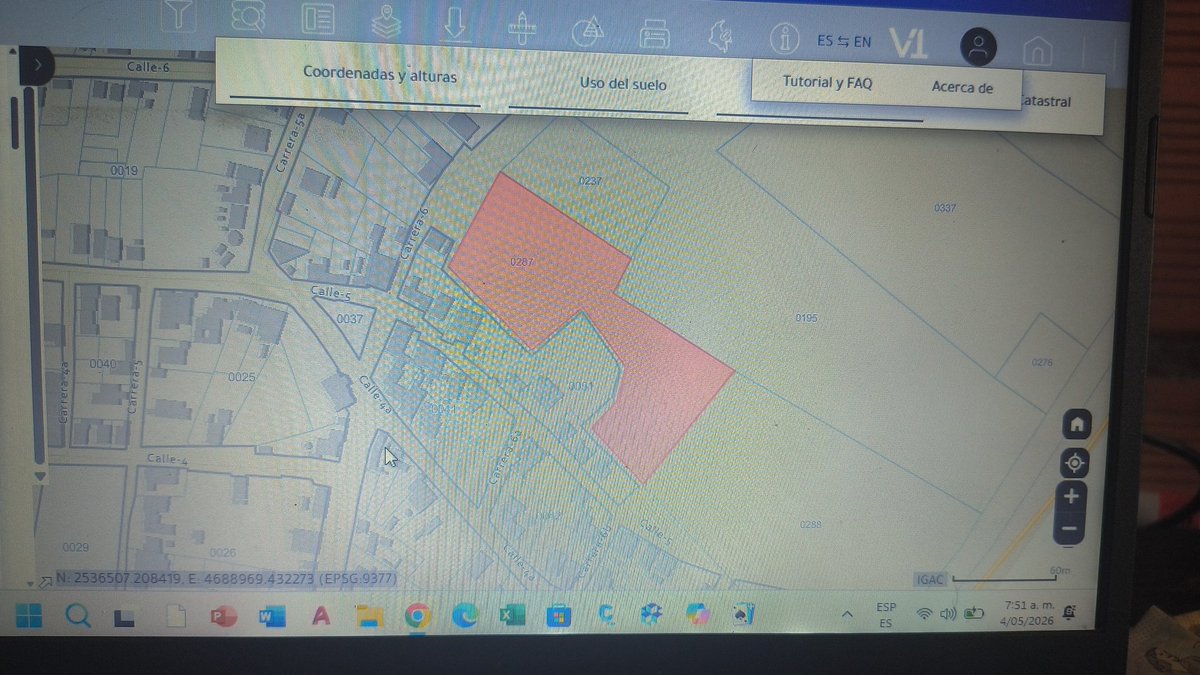The width and height of the screenshot is (1200, 675).
Task: Switch language with ES/EN toggle
Action: point(844,41)
